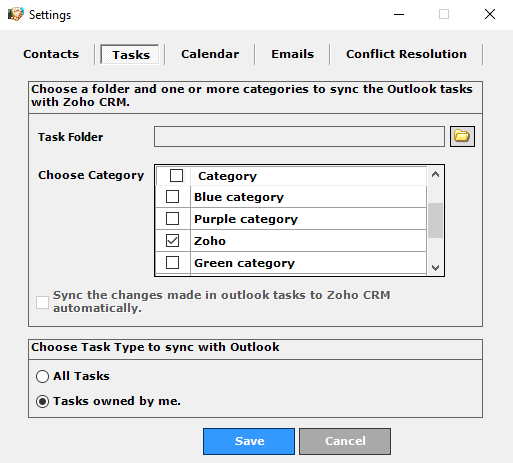Close the Settings dialog with X
The width and height of the screenshot is (513, 463).
[490, 14]
